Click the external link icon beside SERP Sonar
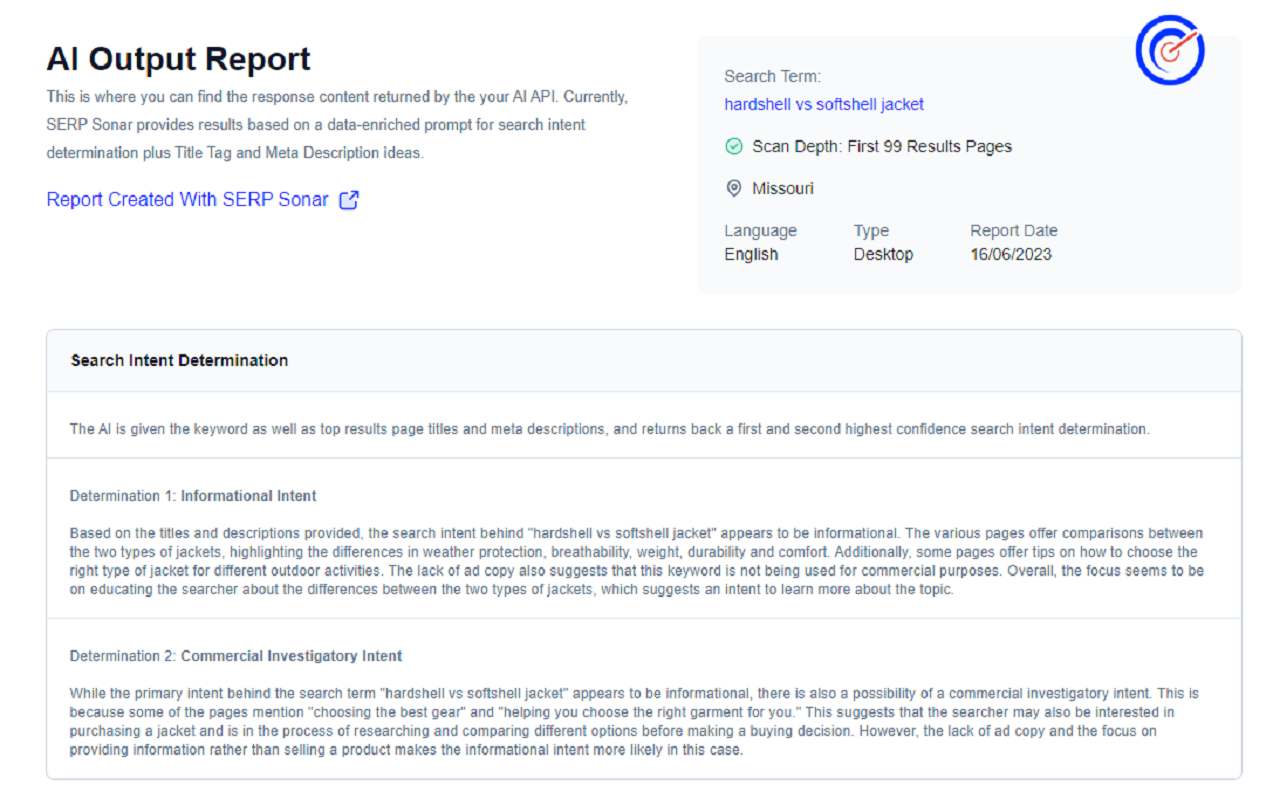The image size is (1280, 800). click(x=349, y=200)
